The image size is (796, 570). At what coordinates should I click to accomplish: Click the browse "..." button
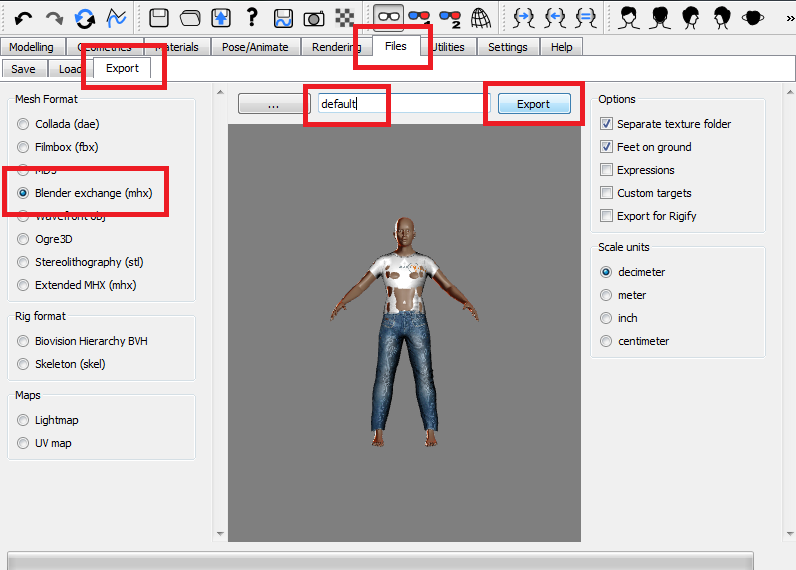[x=274, y=104]
